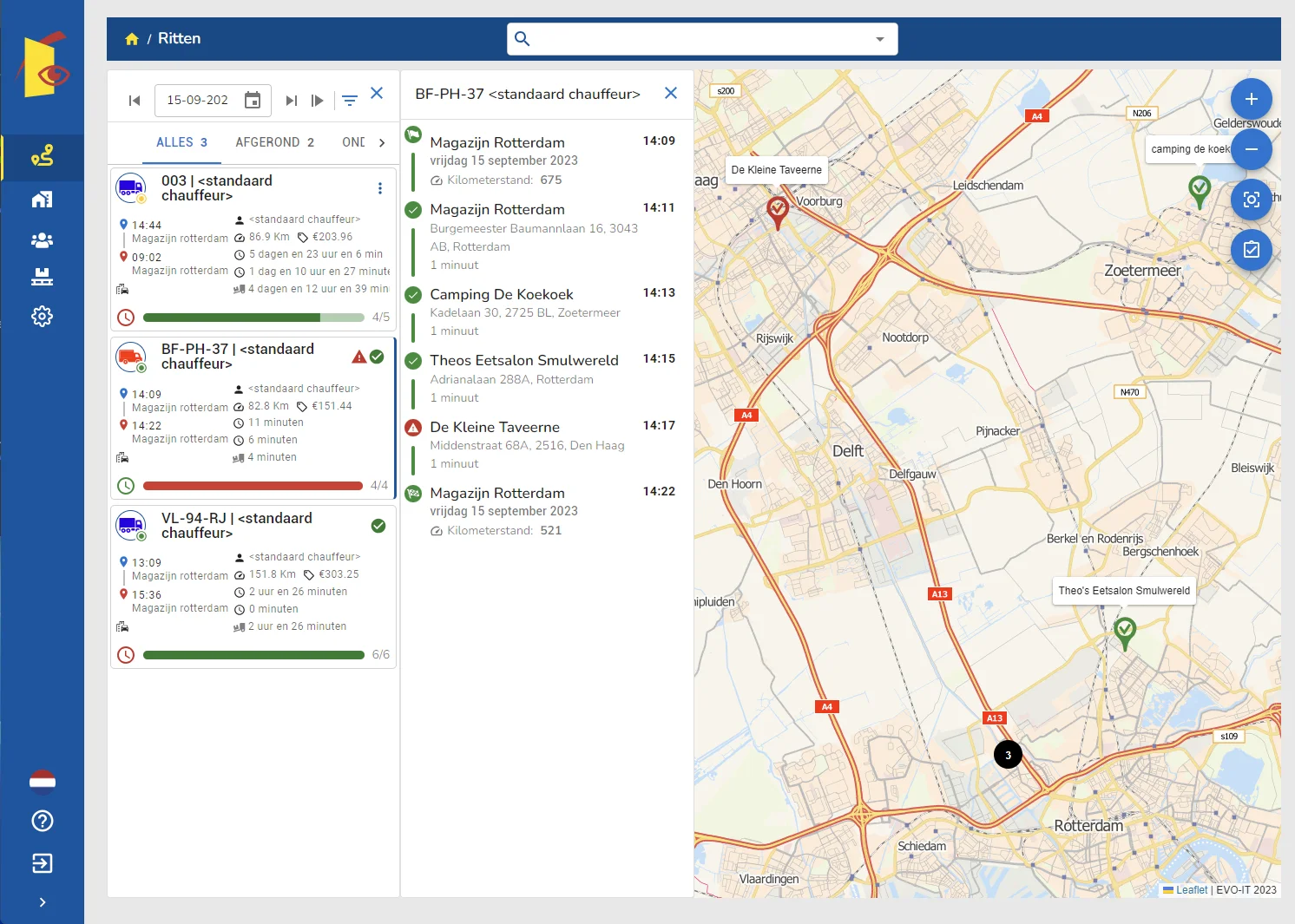Fit map to markers with focus button
The height and width of the screenshot is (924, 1295).
tap(1251, 200)
